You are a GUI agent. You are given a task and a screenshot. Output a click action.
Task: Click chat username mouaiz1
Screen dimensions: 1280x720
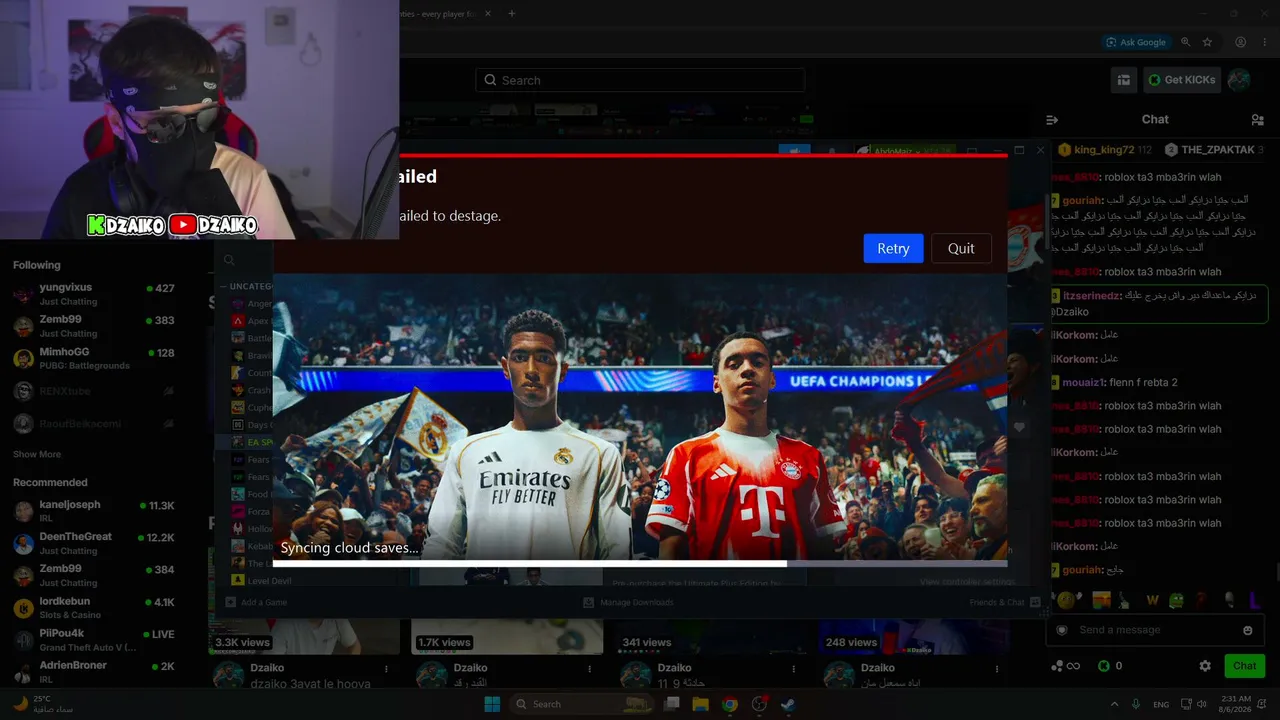(x=1084, y=382)
